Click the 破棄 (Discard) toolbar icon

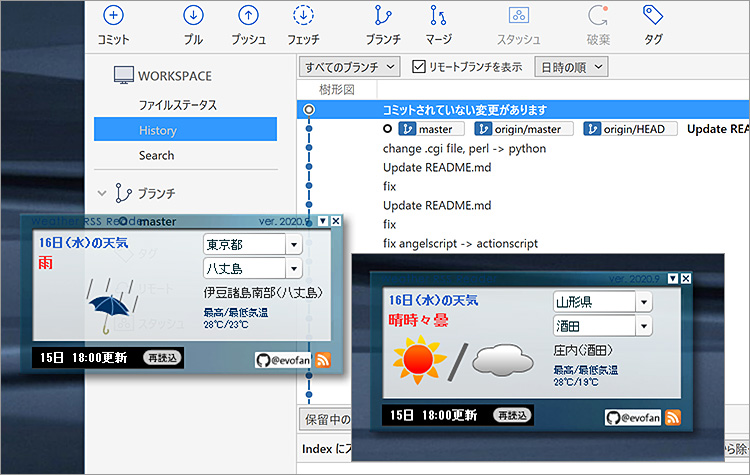point(598,15)
